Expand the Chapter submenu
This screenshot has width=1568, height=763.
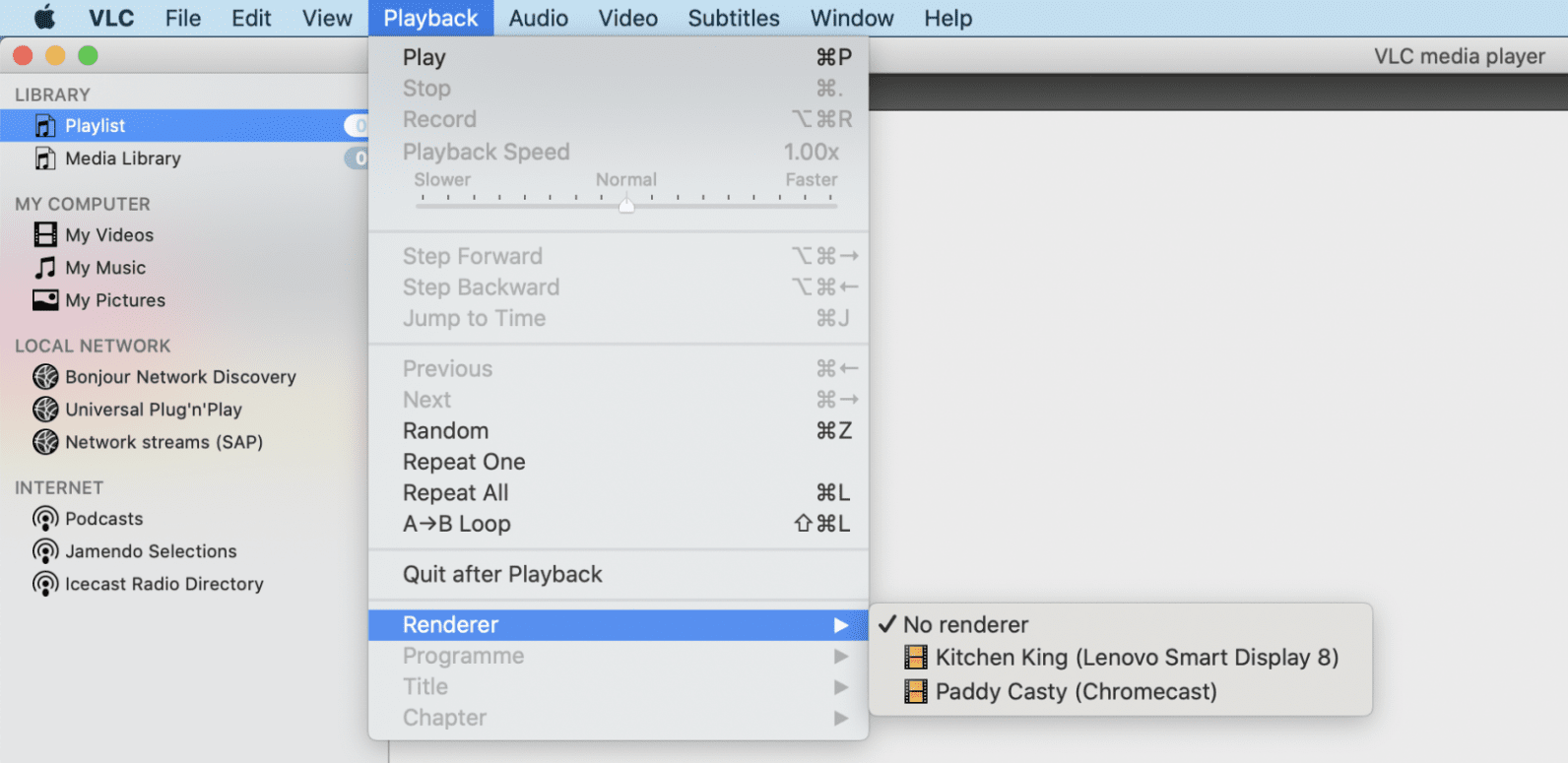coord(842,718)
